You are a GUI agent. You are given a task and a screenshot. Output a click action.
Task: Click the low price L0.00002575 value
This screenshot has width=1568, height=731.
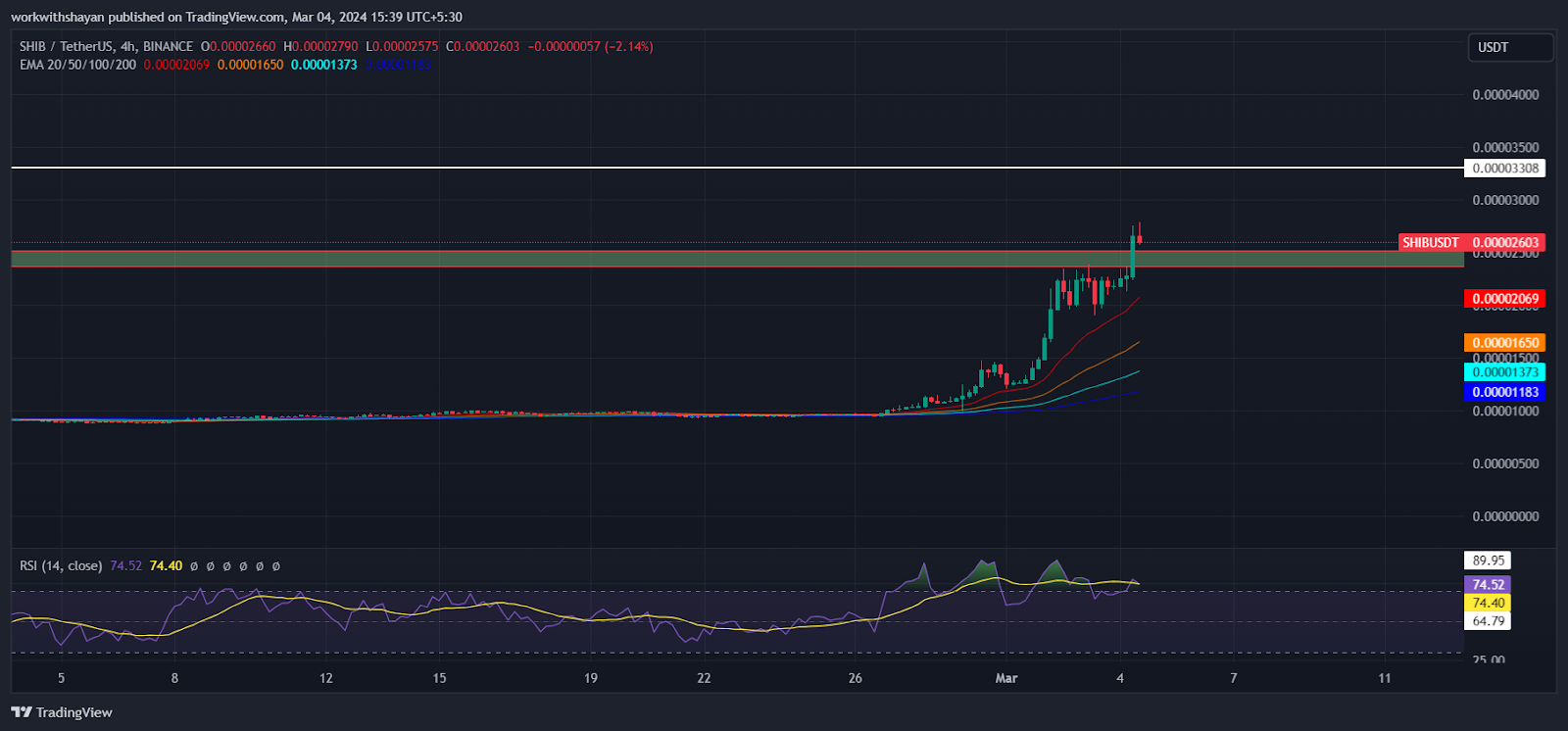[402, 46]
